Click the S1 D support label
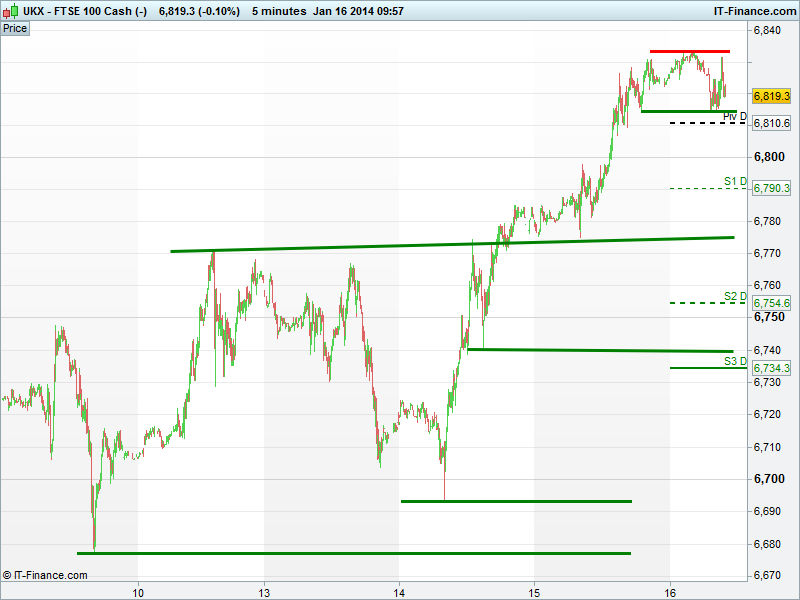800x600 pixels. click(735, 181)
